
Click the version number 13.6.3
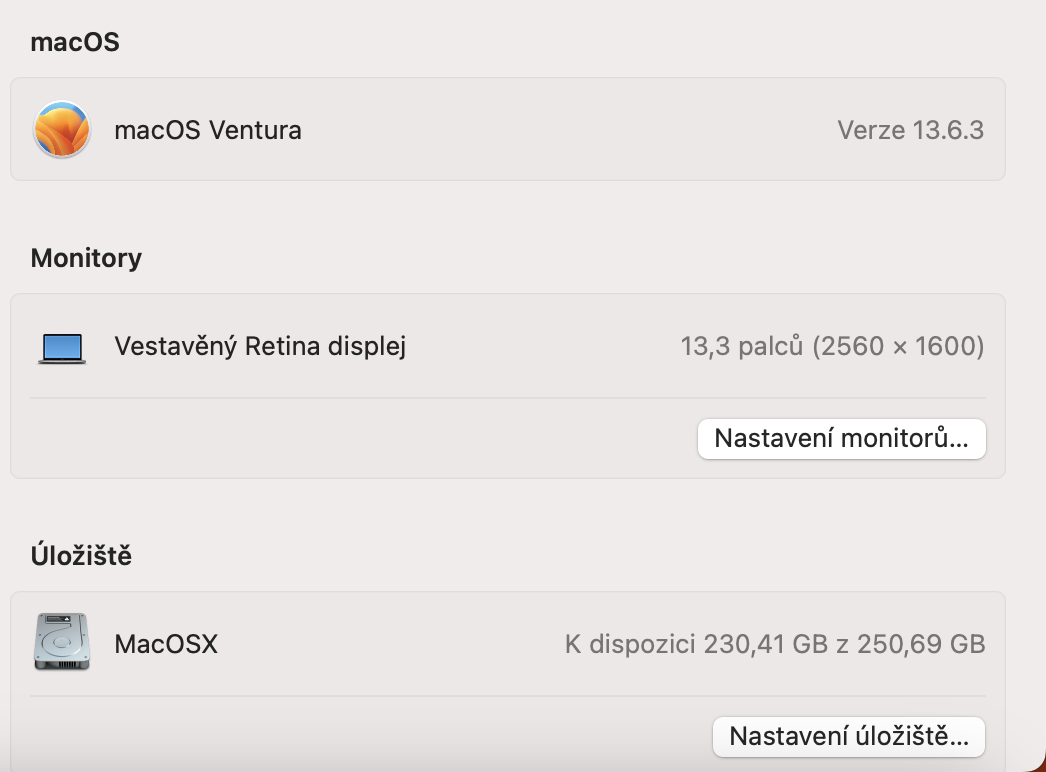point(948,130)
